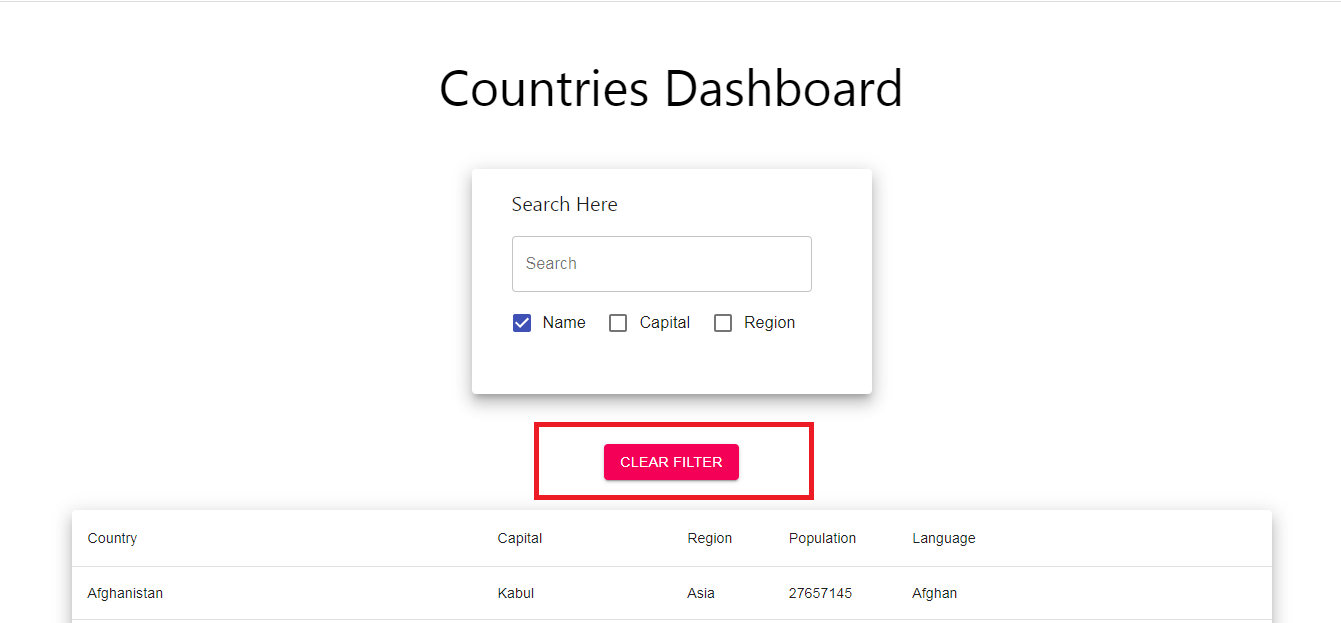Select the Country column header
Image resolution: width=1341 pixels, height=623 pixels.
pyautogui.click(x=112, y=538)
